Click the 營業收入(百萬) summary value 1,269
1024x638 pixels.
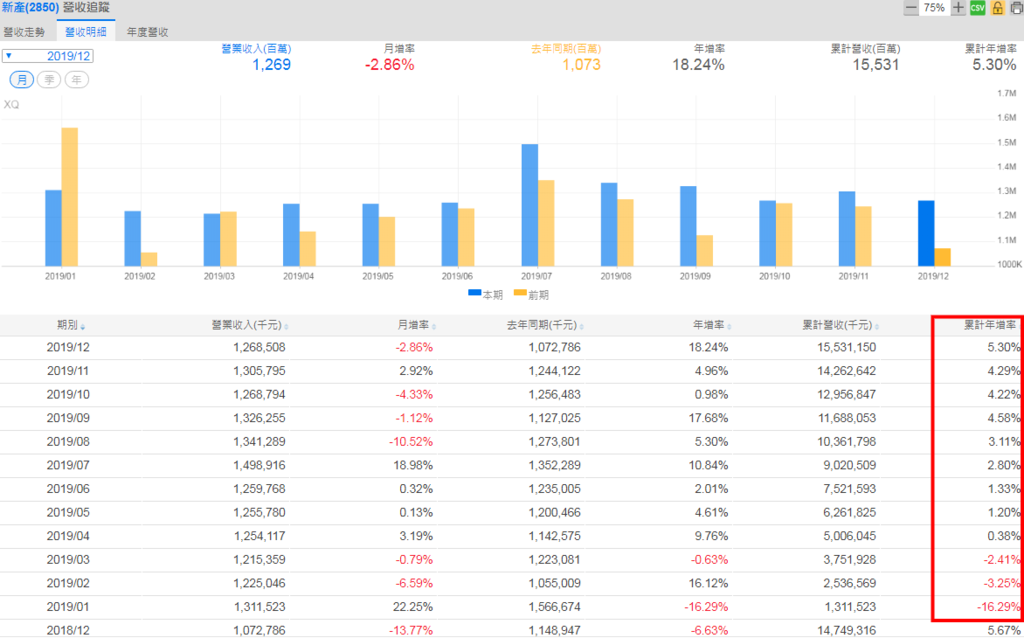(271, 65)
